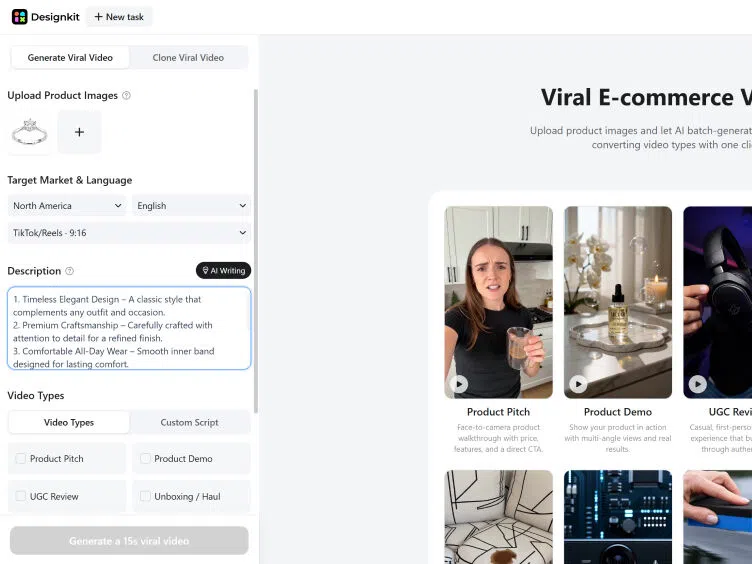Screen dimensions: 752x564
Task: Play the Product Demo sample video
Action: click(578, 384)
